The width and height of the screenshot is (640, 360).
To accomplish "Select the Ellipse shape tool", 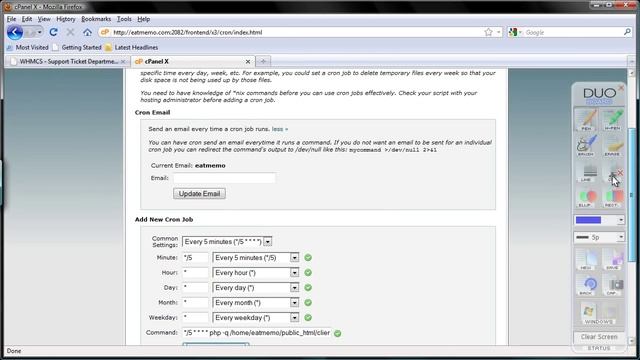I will pyautogui.click(x=587, y=198).
